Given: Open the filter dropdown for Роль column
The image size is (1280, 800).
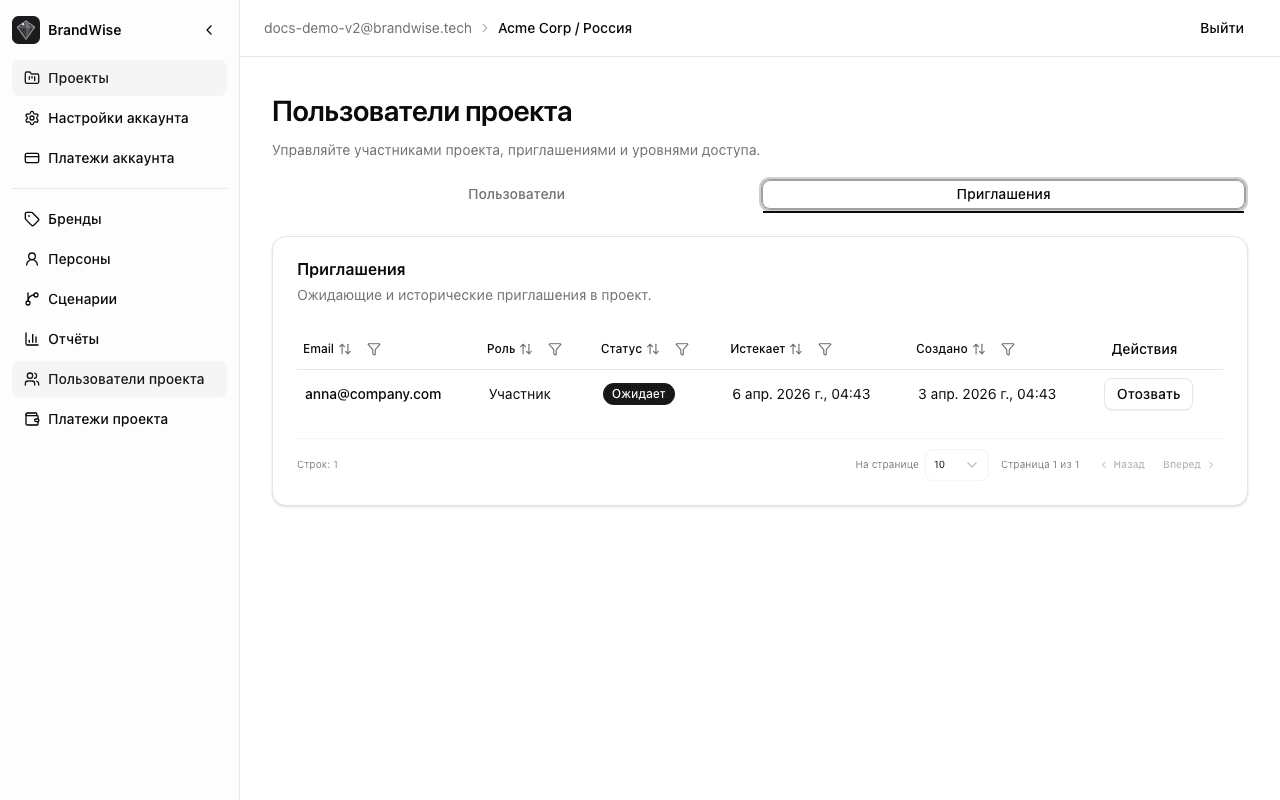Looking at the screenshot, I should click(x=555, y=349).
